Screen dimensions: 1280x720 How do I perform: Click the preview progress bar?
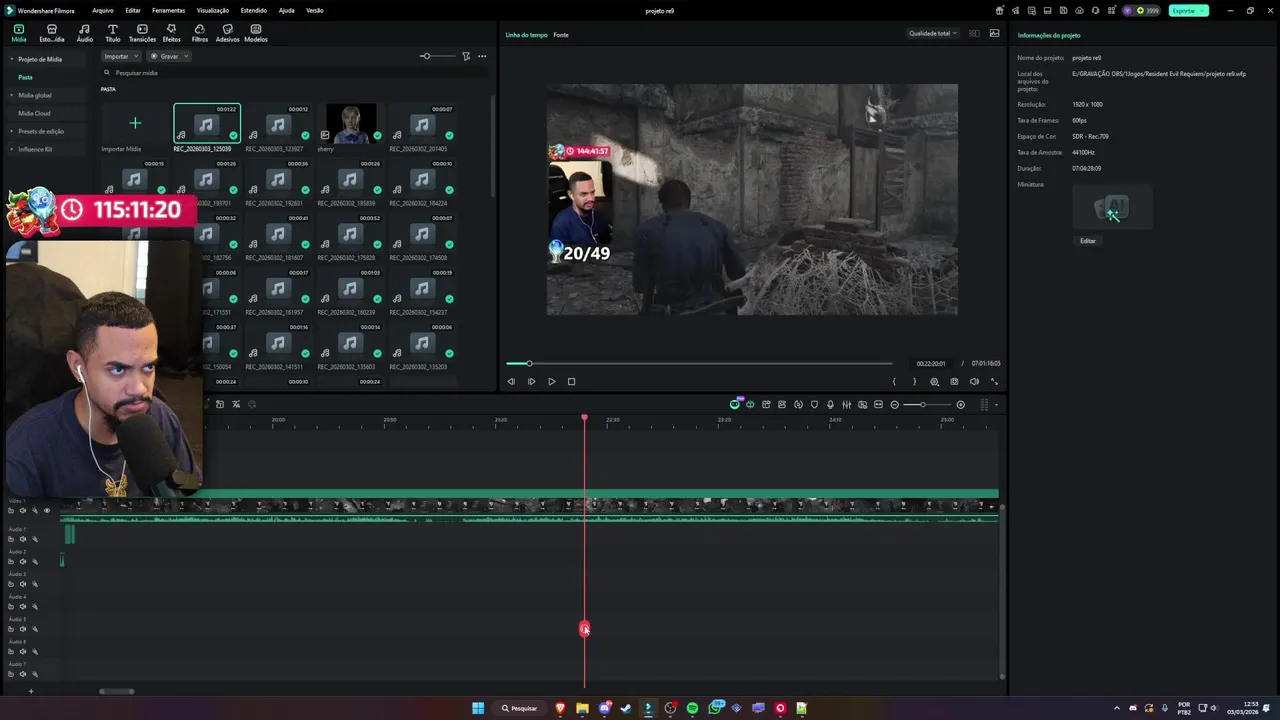tap(699, 363)
